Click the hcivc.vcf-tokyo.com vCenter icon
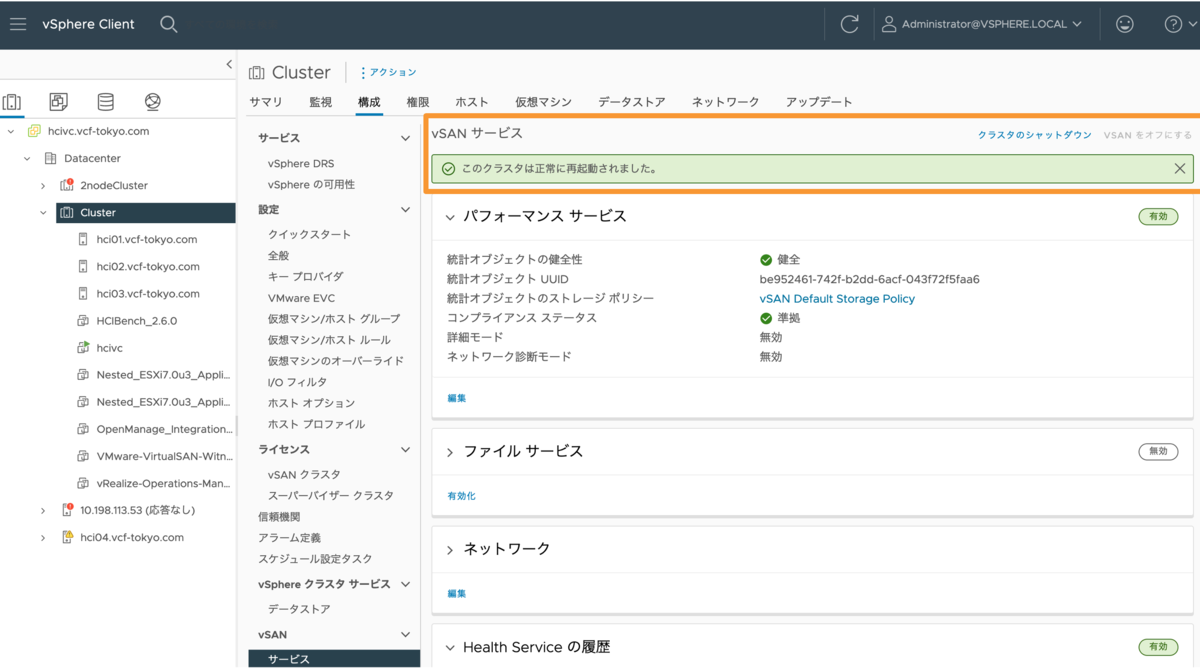The height and width of the screenshot is (668, 1200). pyautogui.click(x=34, y=131)
